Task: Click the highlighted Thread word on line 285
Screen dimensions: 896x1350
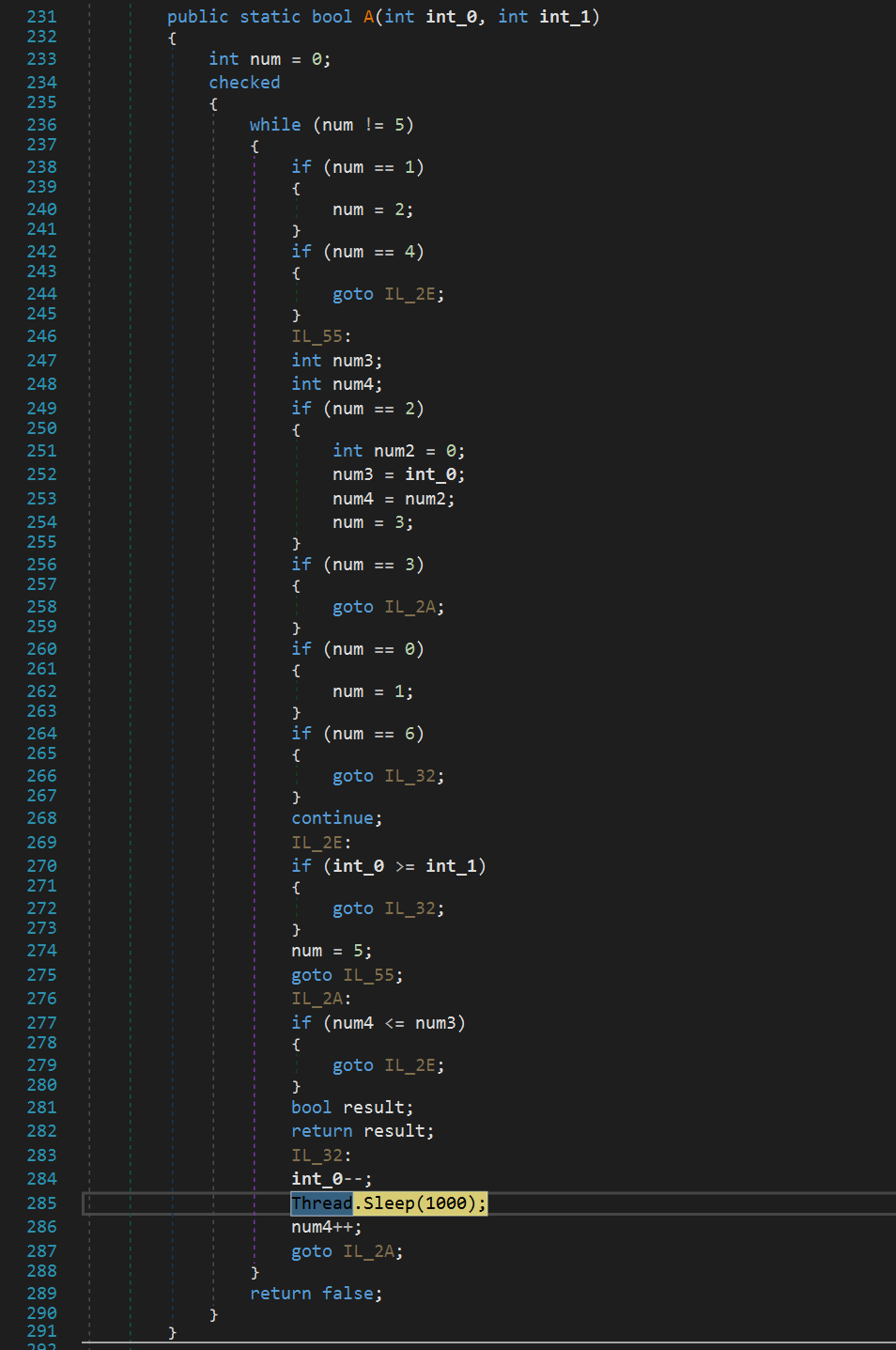Action: 321,1203
